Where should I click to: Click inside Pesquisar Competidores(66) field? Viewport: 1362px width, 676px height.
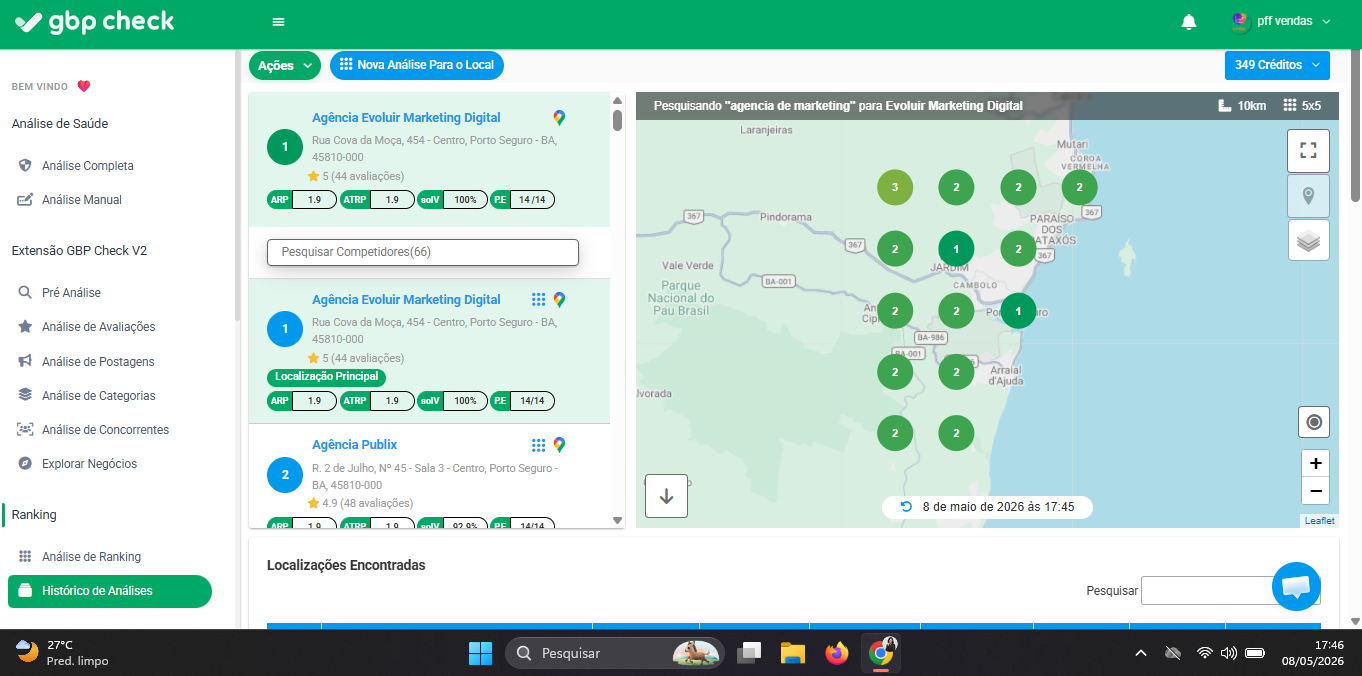click(423, 252)
